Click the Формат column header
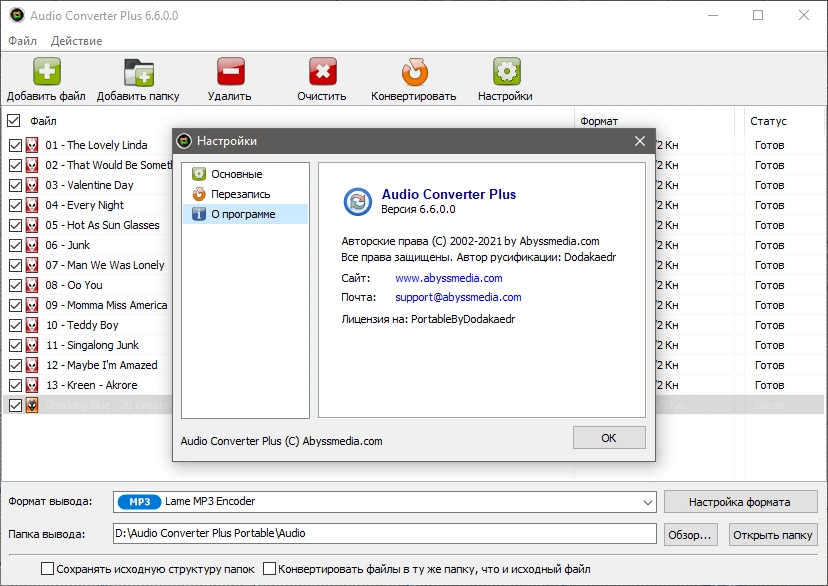The width and height of the screenshot is (828, 586). [x=599, y=121]
